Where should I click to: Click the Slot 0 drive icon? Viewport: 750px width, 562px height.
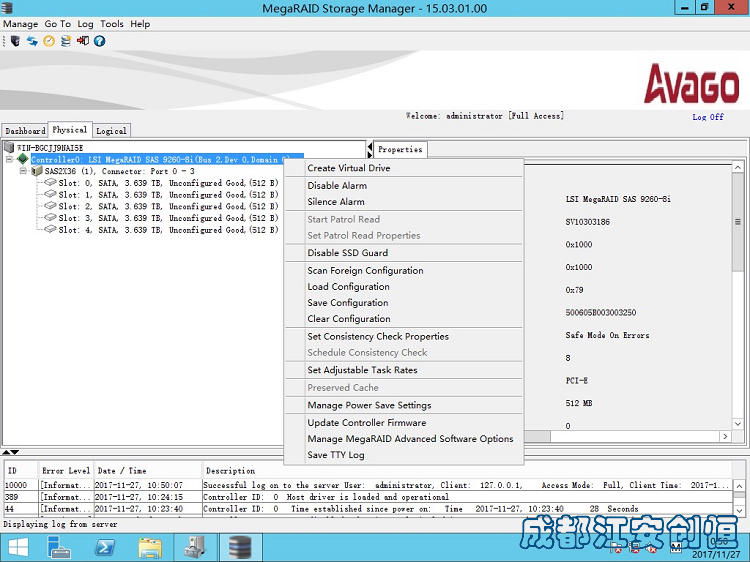click(x=50, y=182)
